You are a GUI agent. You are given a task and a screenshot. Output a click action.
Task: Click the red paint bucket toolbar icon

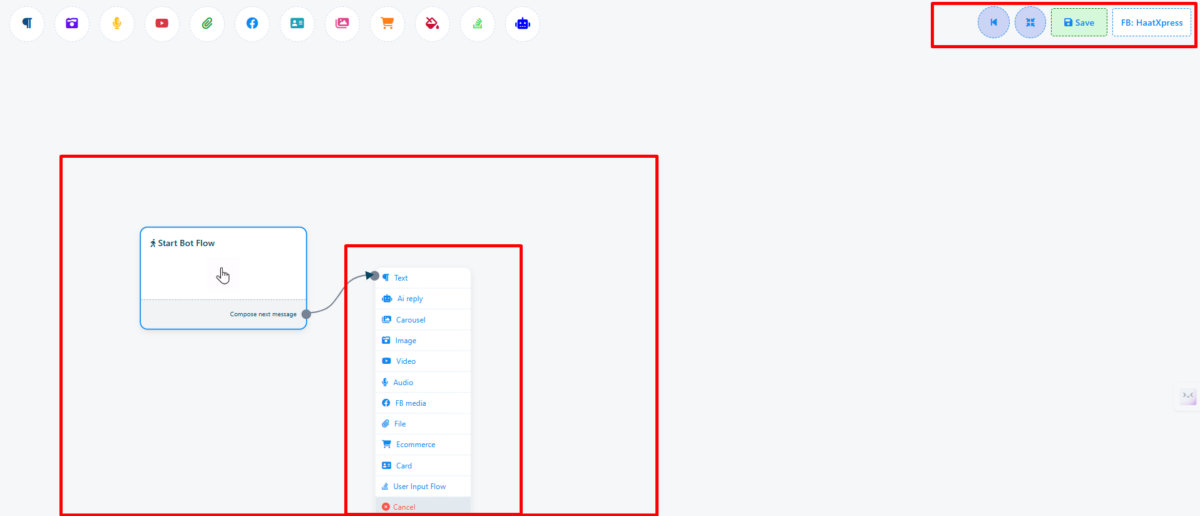[432, 23]
